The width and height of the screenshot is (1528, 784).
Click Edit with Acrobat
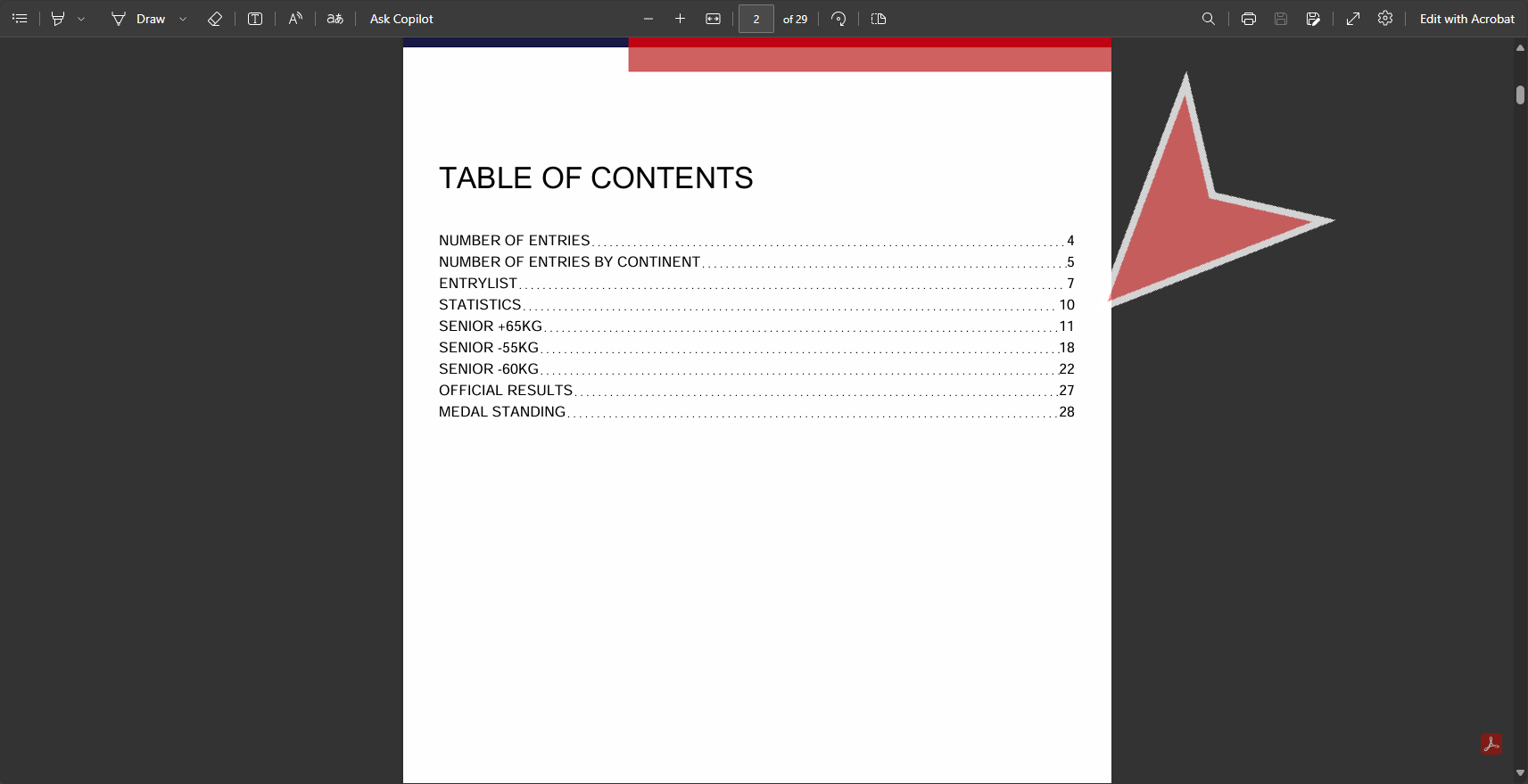1466,19
